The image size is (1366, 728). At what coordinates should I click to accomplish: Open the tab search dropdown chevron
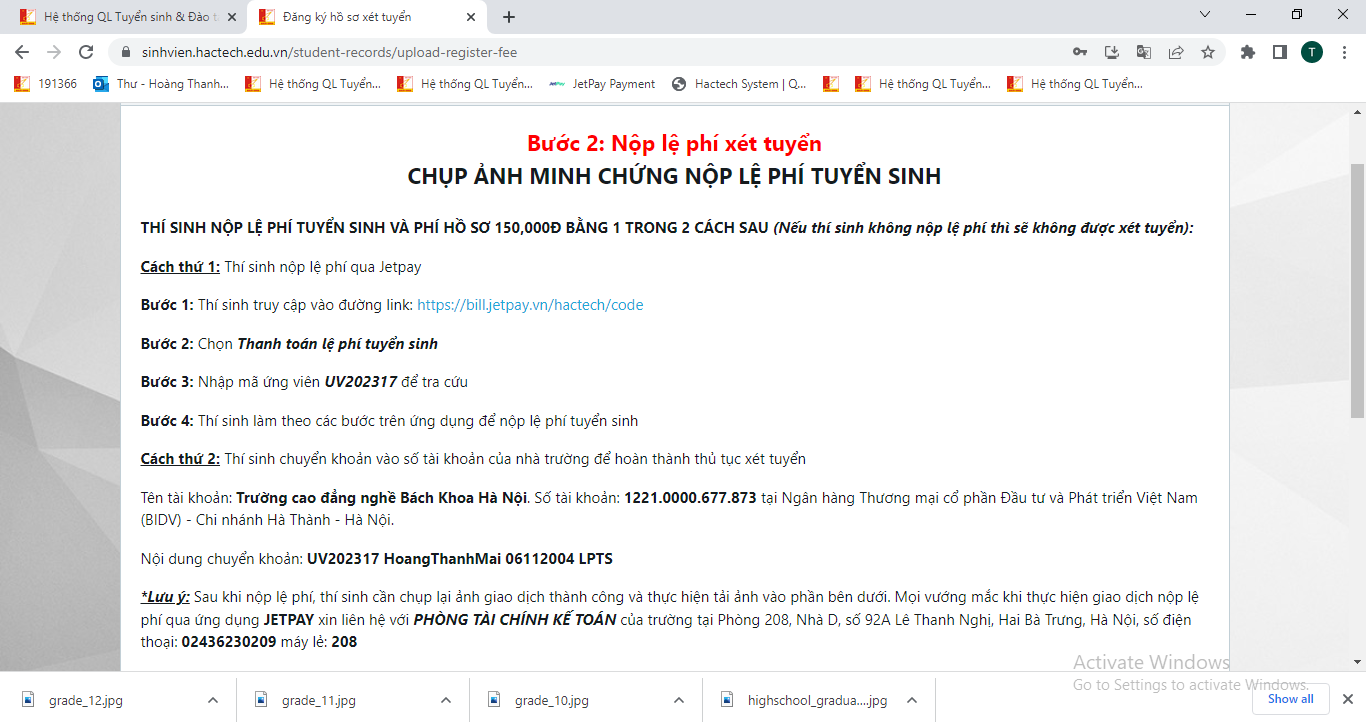point(1205,15)
